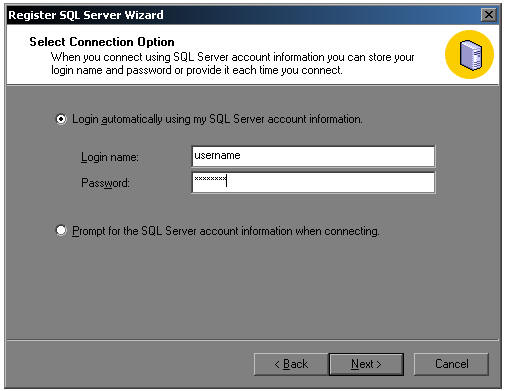Go to previous step with Back button
The height and width of the screenshot is (391, 505).
pos(291,364)
